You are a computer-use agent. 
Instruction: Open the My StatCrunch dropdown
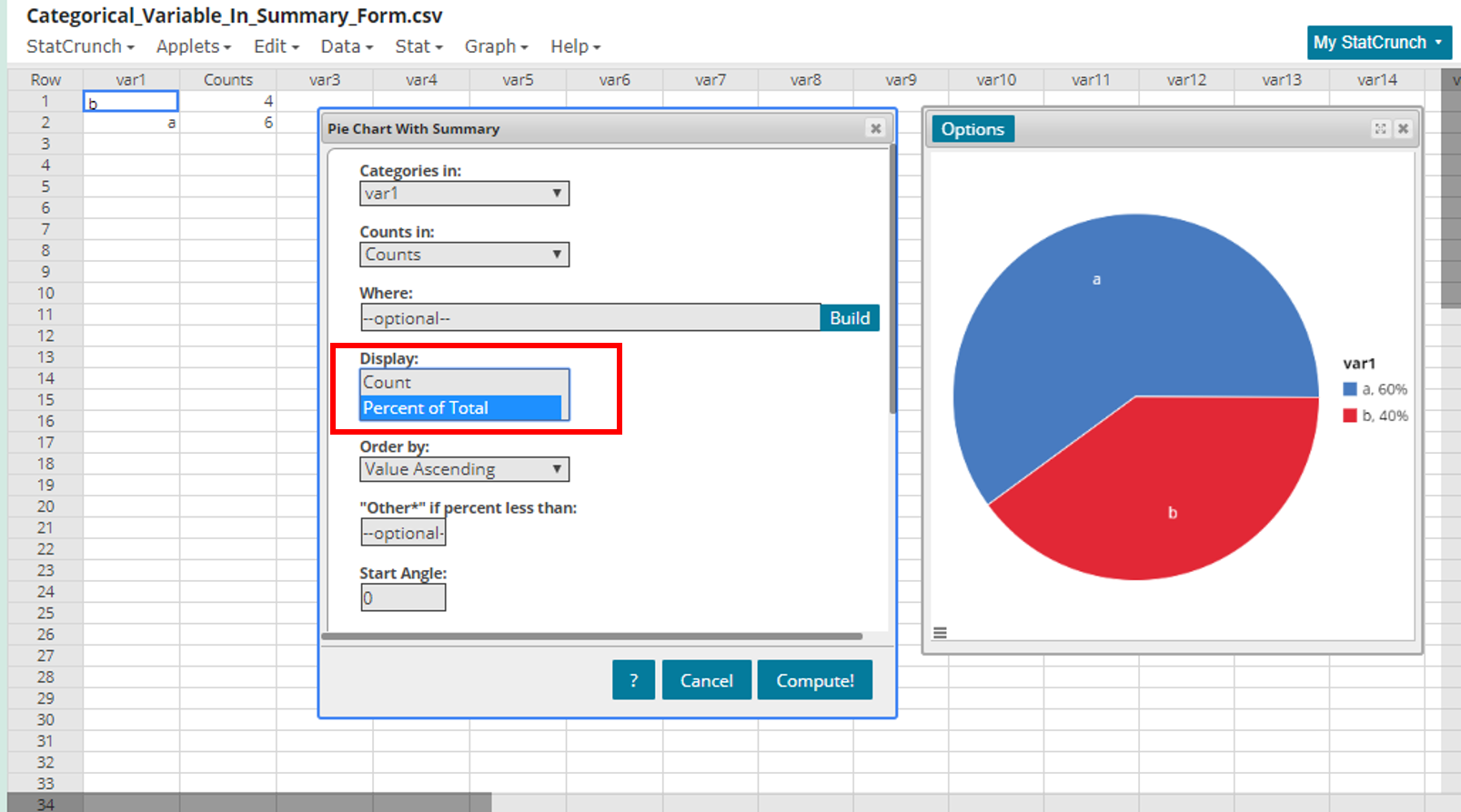pos(1378,43)
